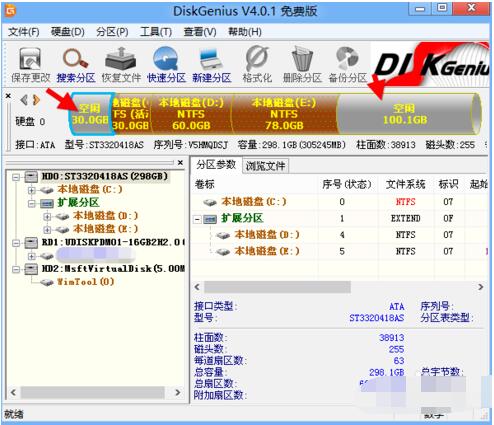This screenshot has width=494, height=425.
Task: Click the DiskGenius app icon in the title bar
Action: [x=11, y=11]
